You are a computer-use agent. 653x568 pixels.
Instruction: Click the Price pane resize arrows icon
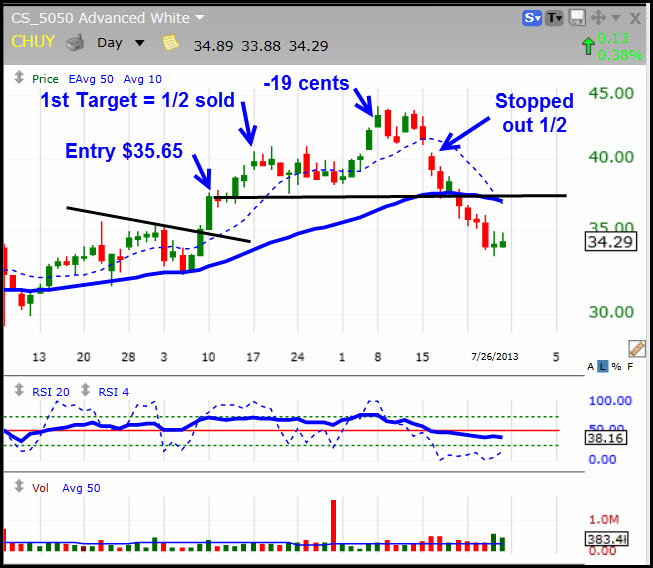(19, 77)
